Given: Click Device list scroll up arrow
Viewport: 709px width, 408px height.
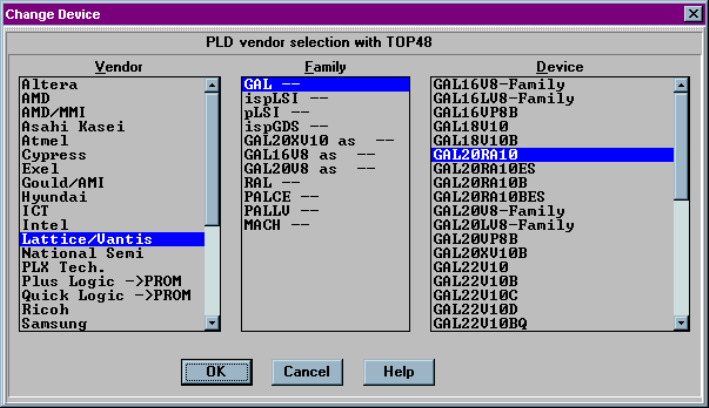Looking at the screenshot, I should (x=681, y=85).
